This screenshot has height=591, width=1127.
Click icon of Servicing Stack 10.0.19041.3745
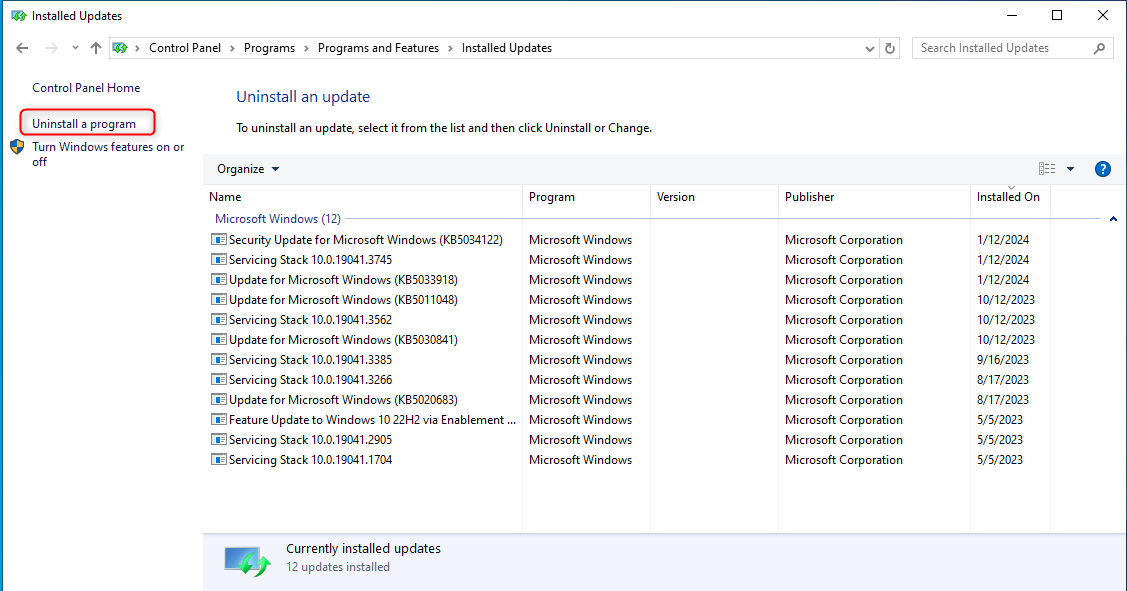tap(218, 260)
